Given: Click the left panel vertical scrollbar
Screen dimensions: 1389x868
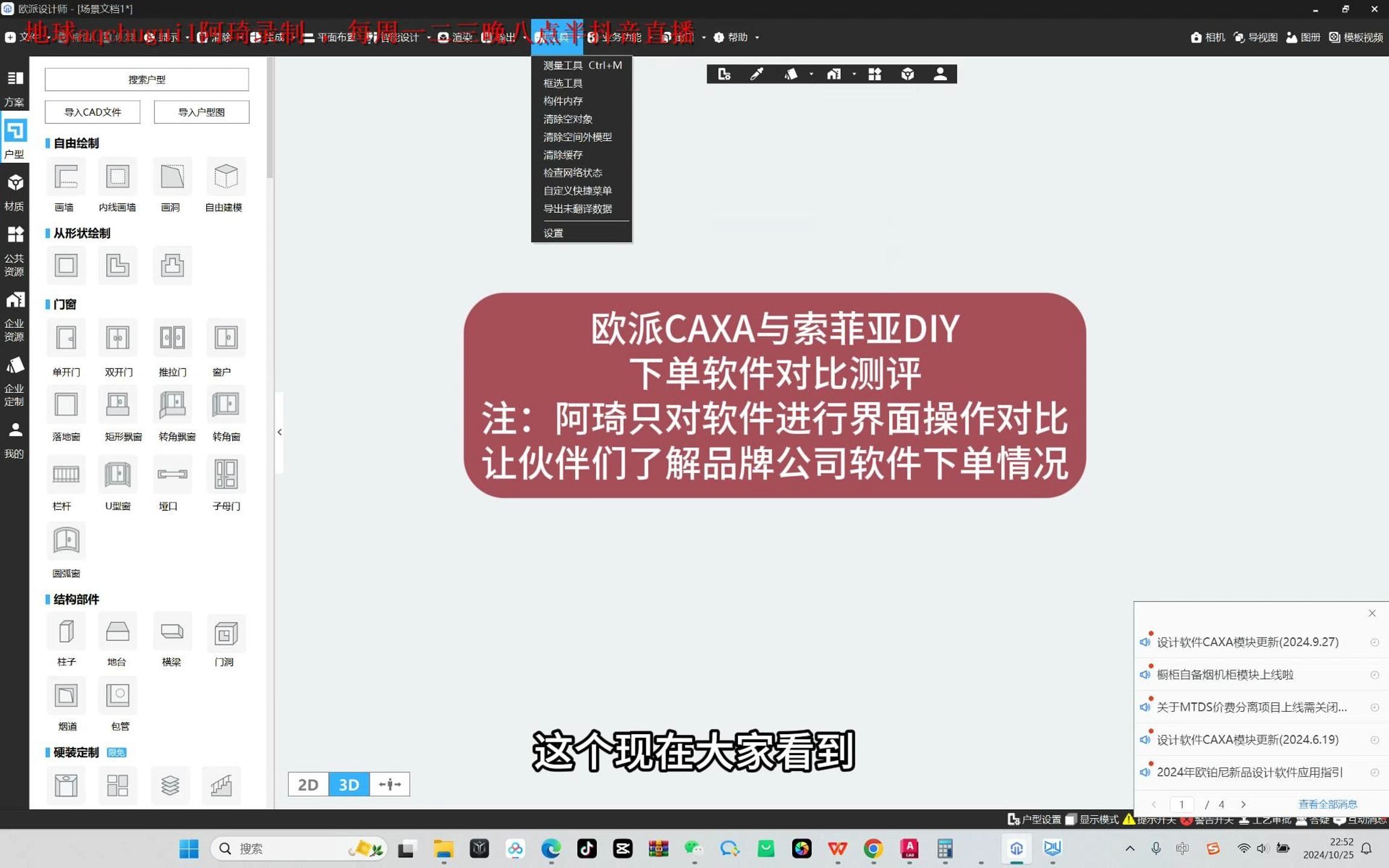Looking at the screenshot, I should click(270, 118).
